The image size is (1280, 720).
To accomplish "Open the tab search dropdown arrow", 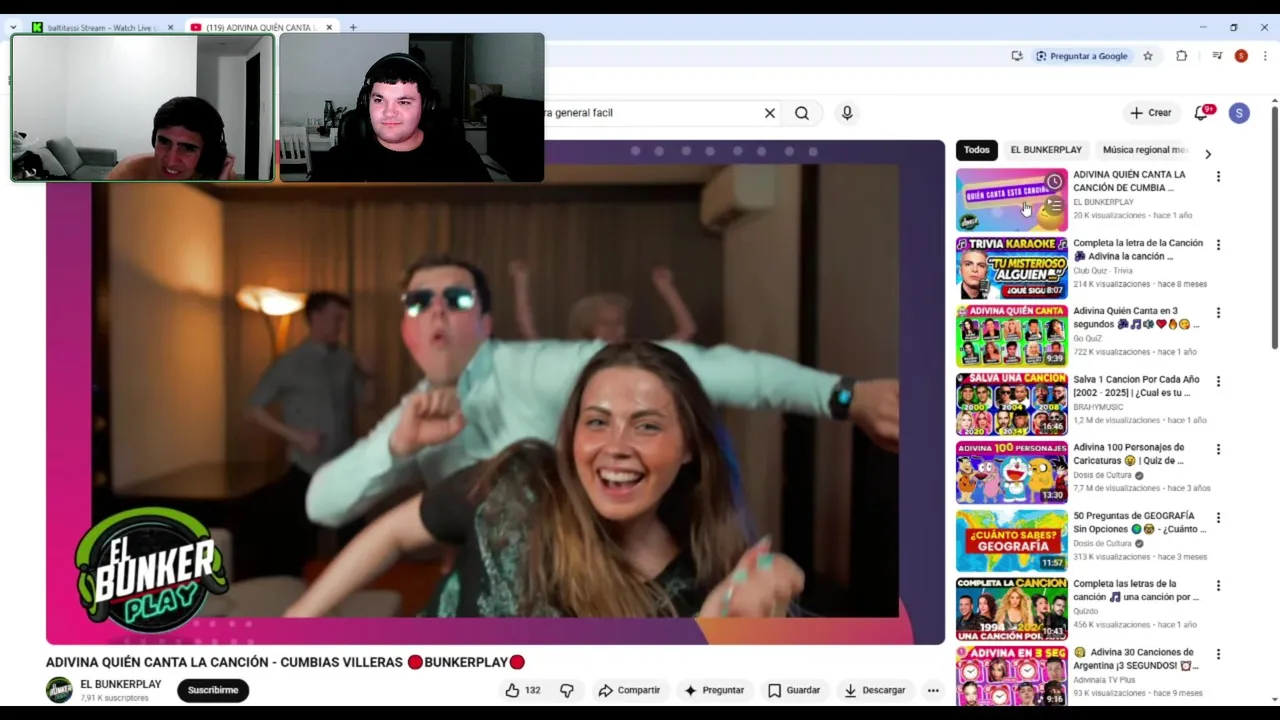I will point(12,27).
